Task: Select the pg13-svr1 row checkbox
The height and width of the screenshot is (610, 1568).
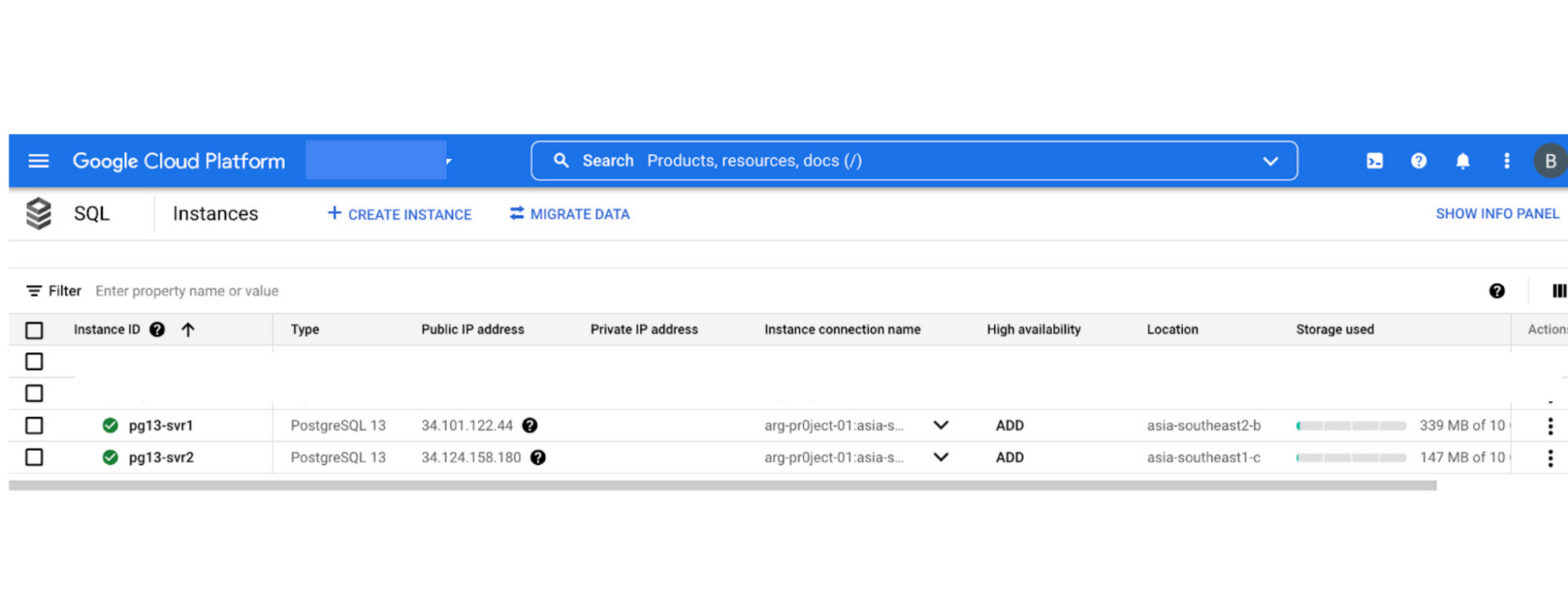Action: 34,425
